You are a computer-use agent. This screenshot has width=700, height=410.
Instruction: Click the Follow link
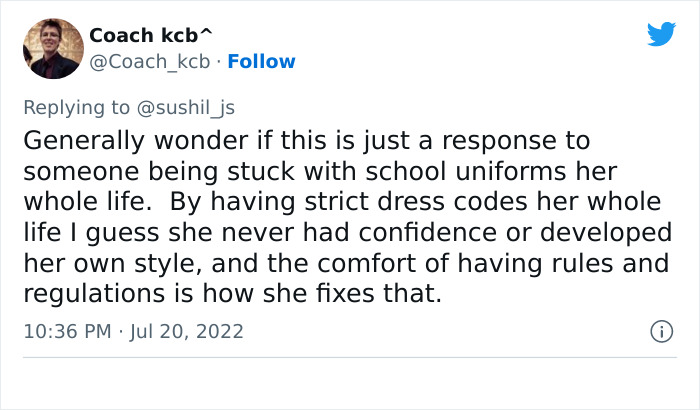[x=261, y=62]
